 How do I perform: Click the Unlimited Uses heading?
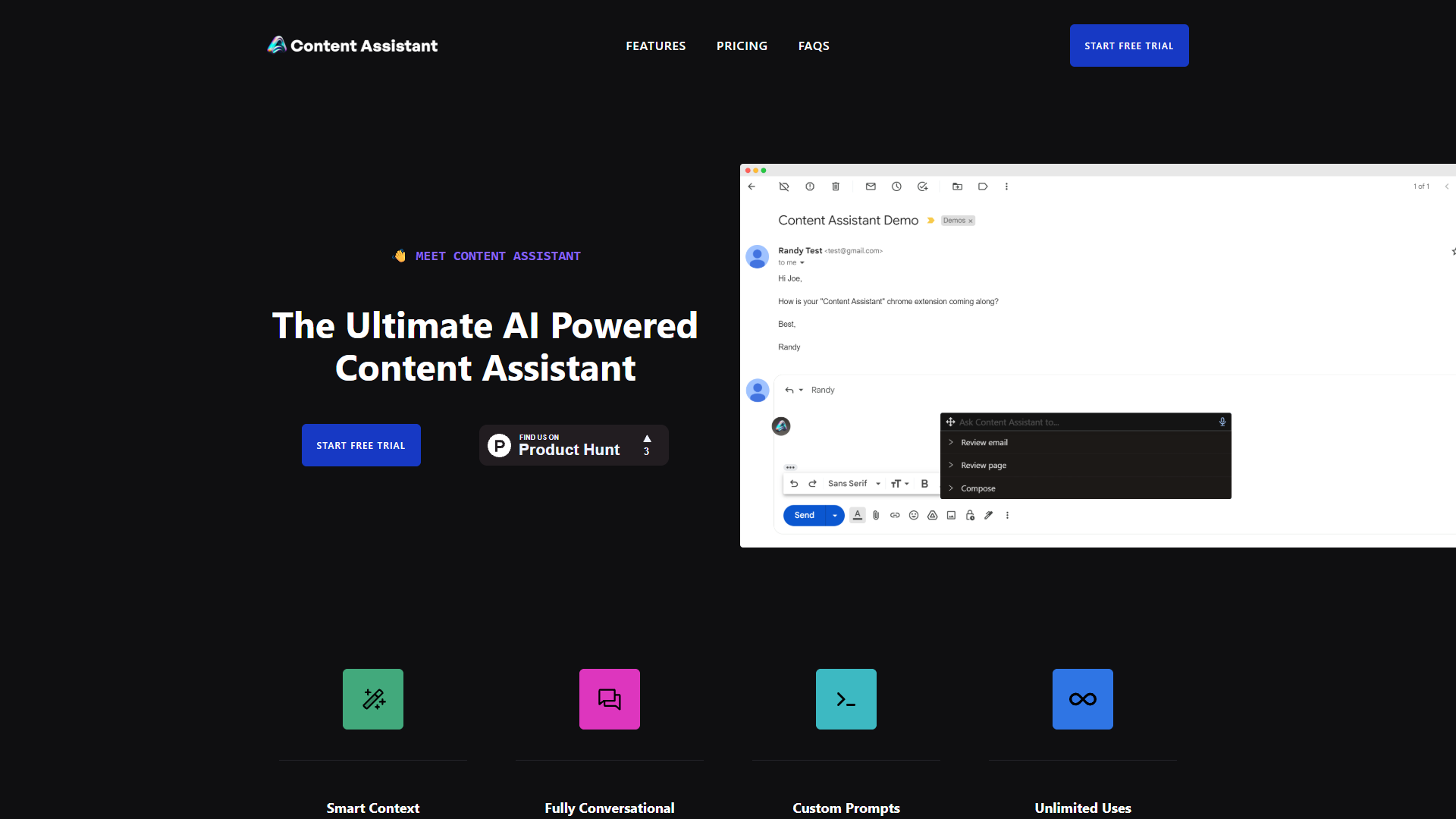1083,808
